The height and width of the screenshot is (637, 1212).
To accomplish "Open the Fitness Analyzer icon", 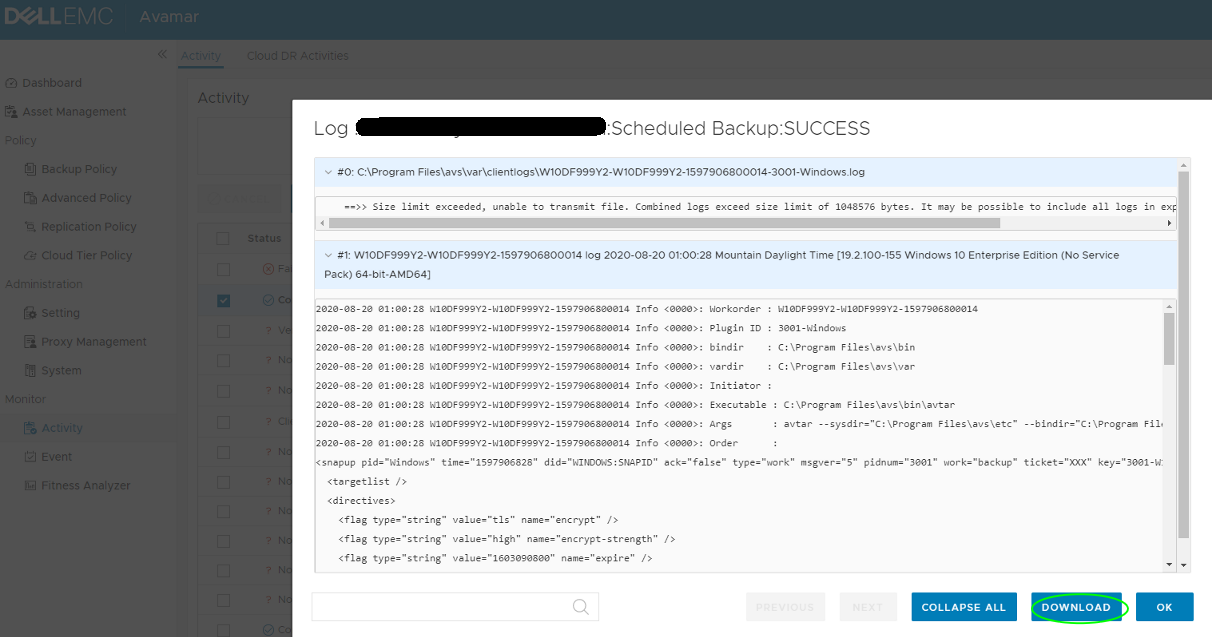I will click(31, 486).
